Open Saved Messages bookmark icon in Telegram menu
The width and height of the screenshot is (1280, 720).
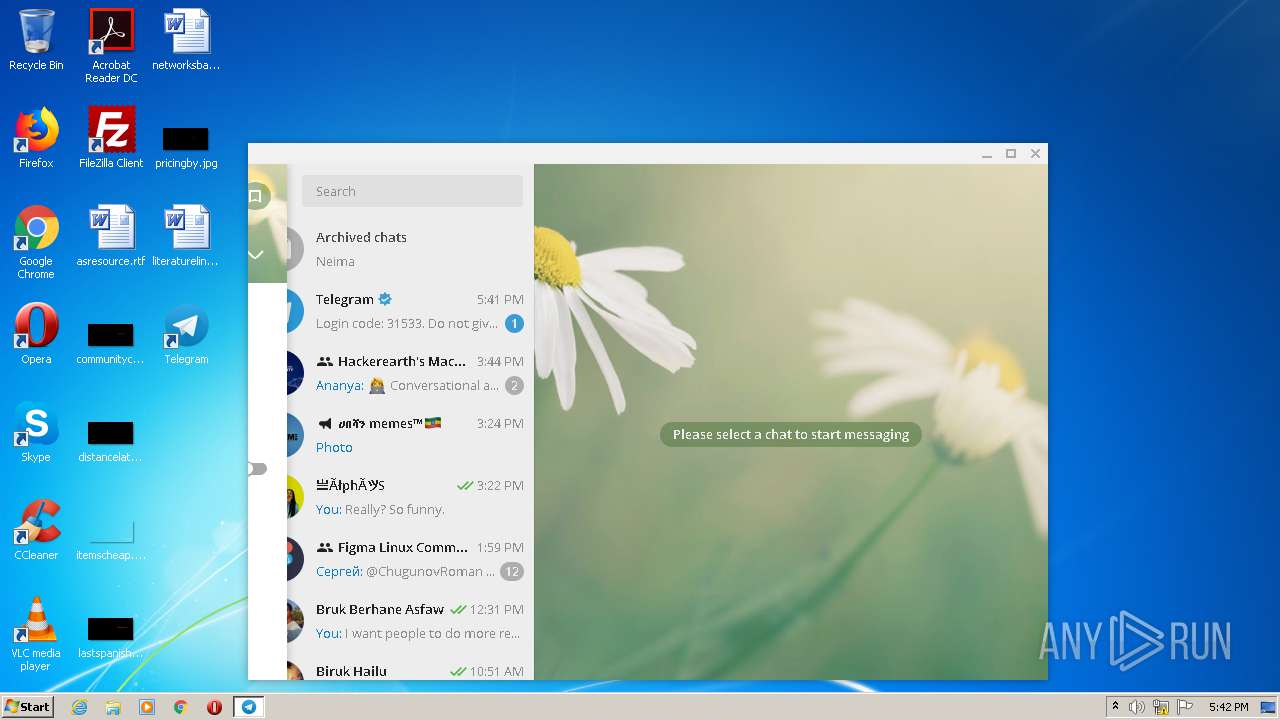coord(256,196)
